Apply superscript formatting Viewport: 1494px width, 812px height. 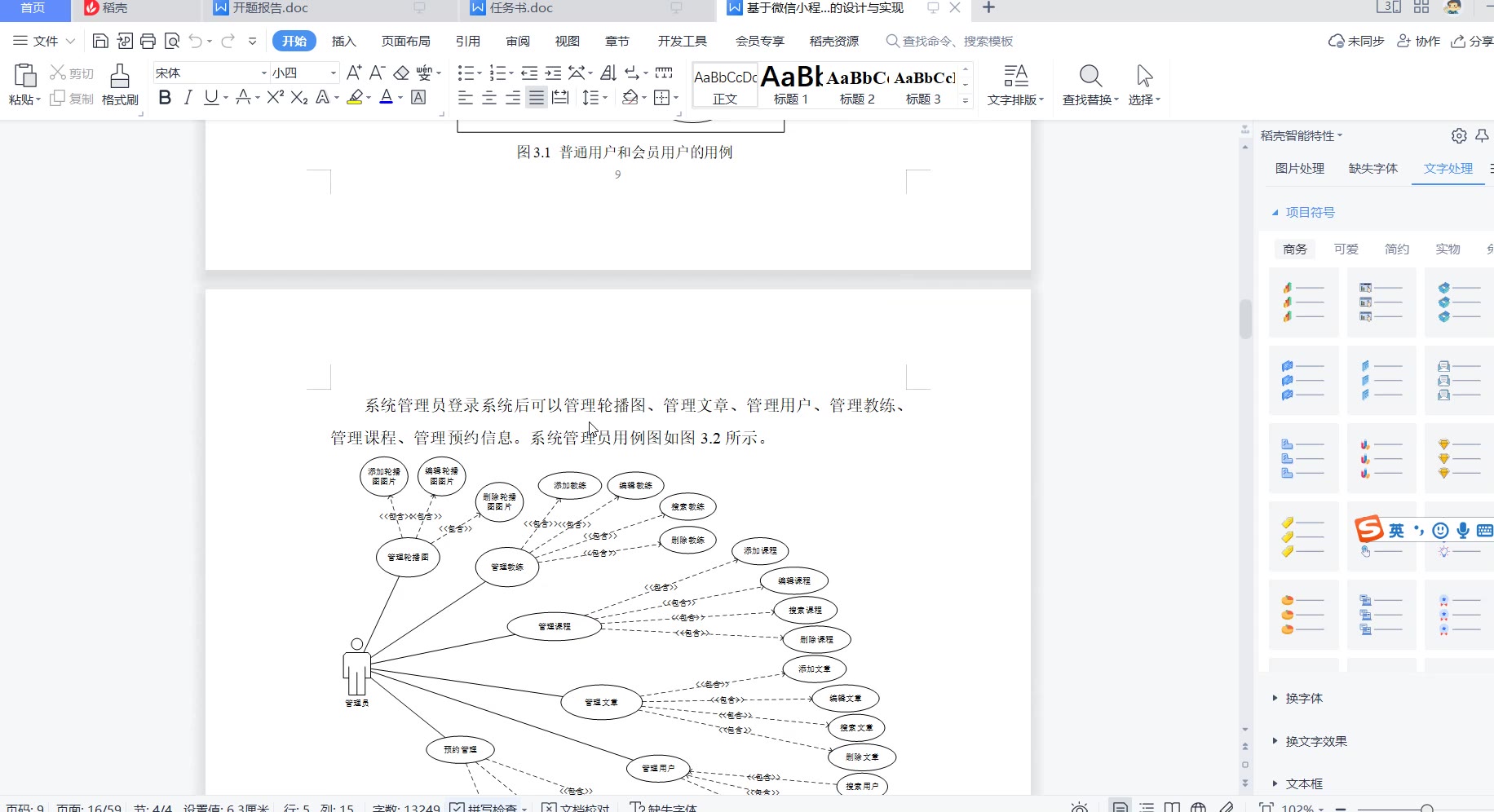point(276,98)
